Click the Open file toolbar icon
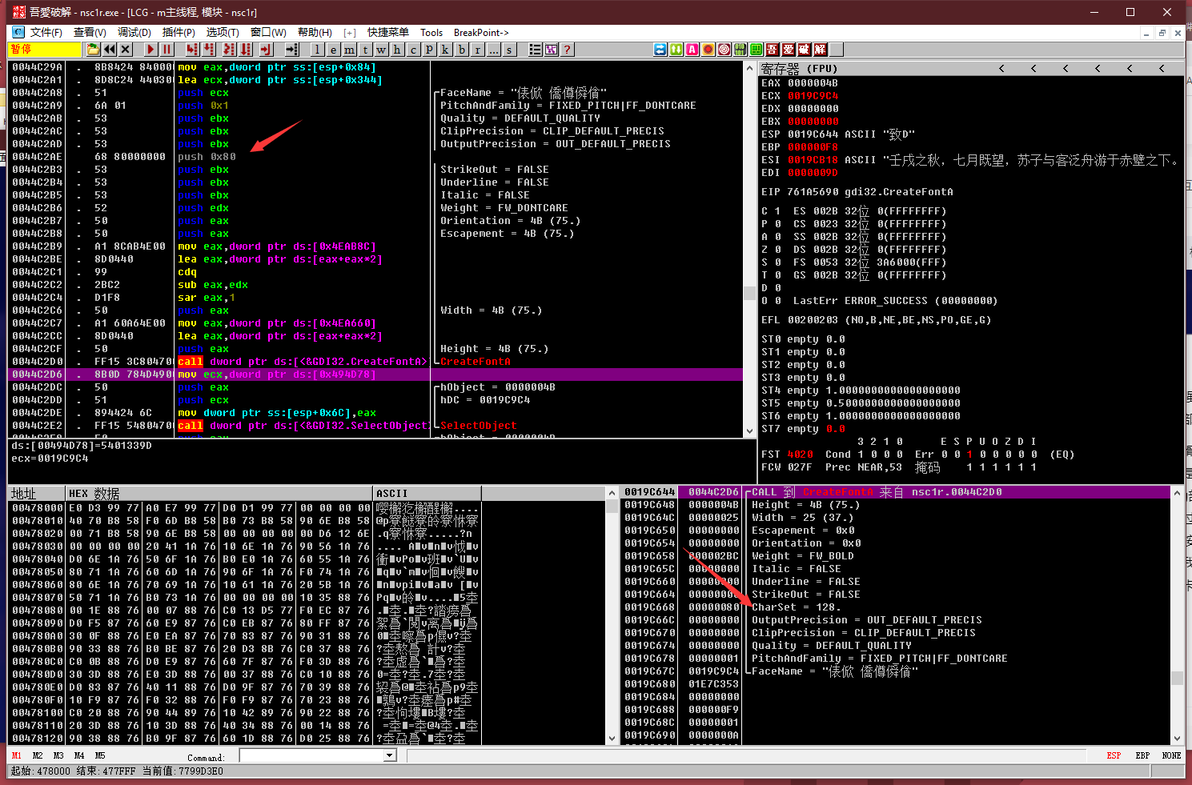 [93, 49]
